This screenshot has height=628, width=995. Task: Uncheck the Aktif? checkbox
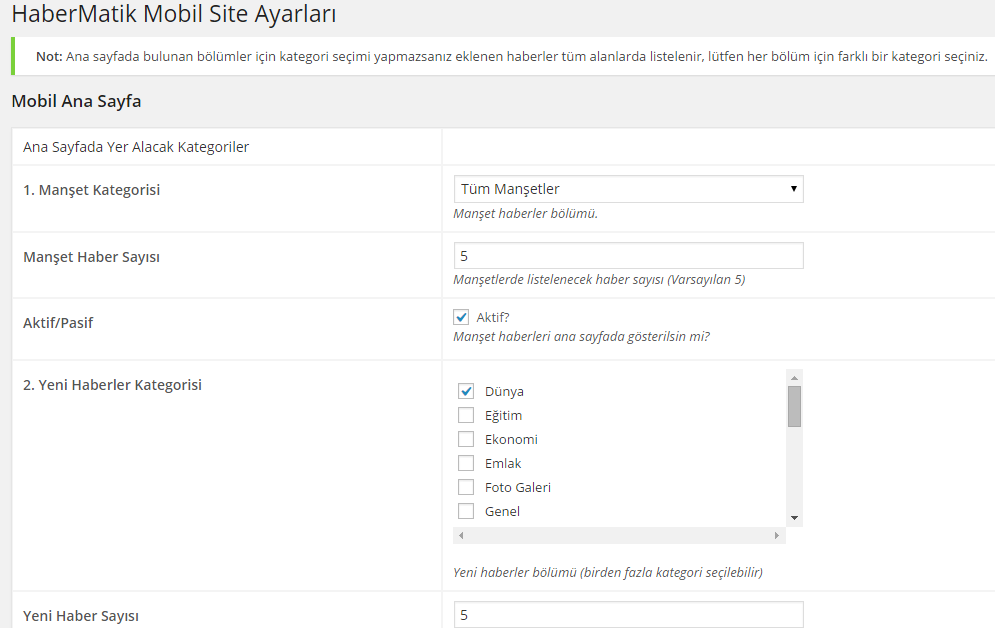pos(461,317)
